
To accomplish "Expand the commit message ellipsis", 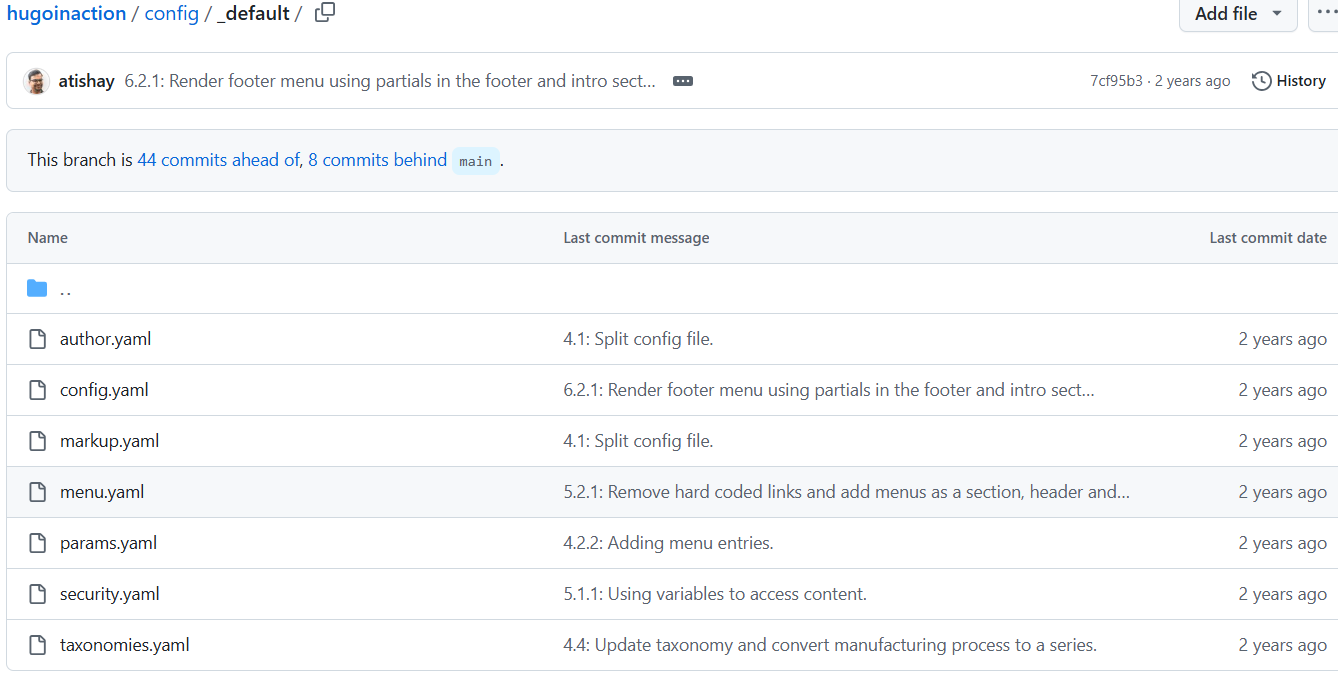I will 683,81.
